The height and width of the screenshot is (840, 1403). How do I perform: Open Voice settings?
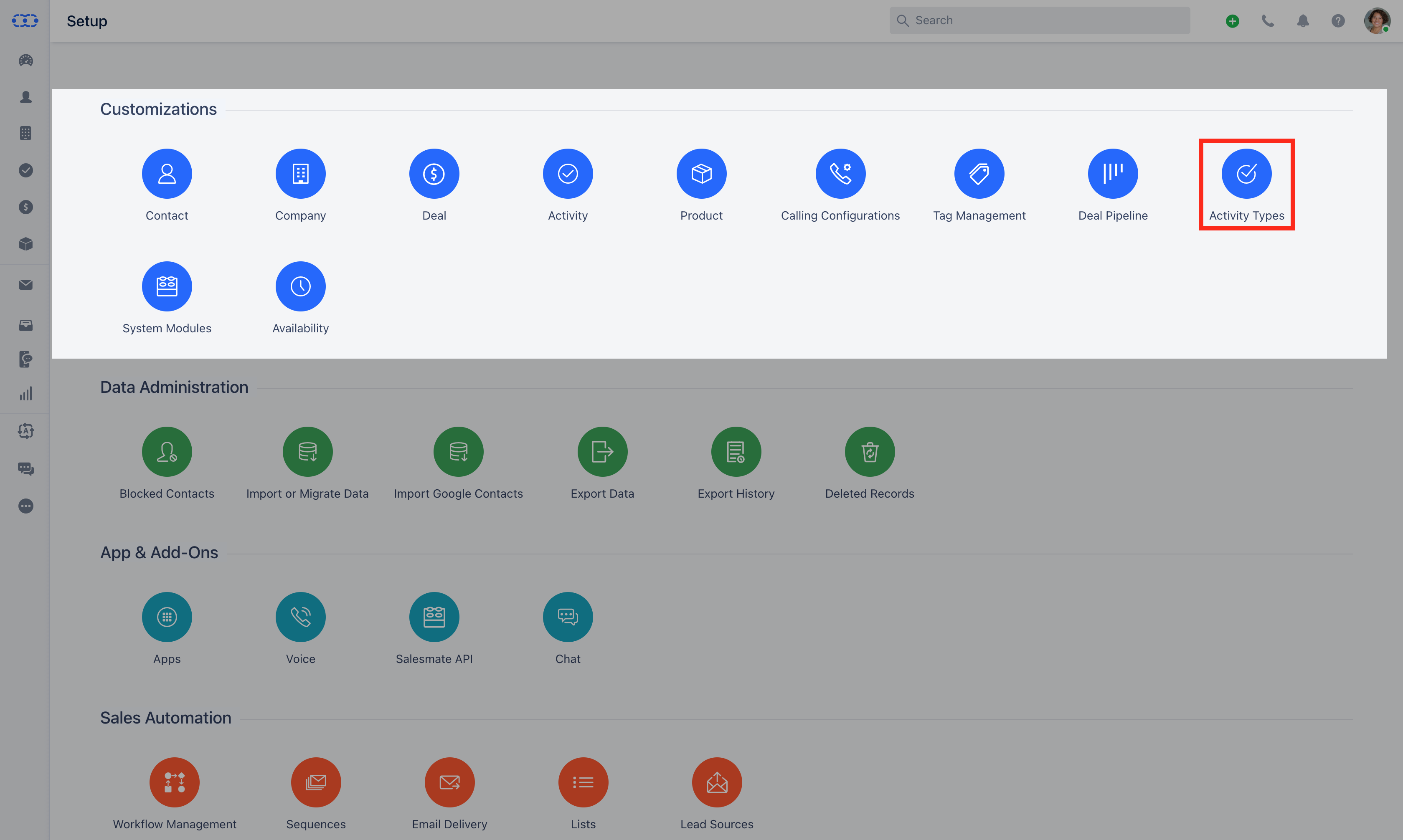300,617
